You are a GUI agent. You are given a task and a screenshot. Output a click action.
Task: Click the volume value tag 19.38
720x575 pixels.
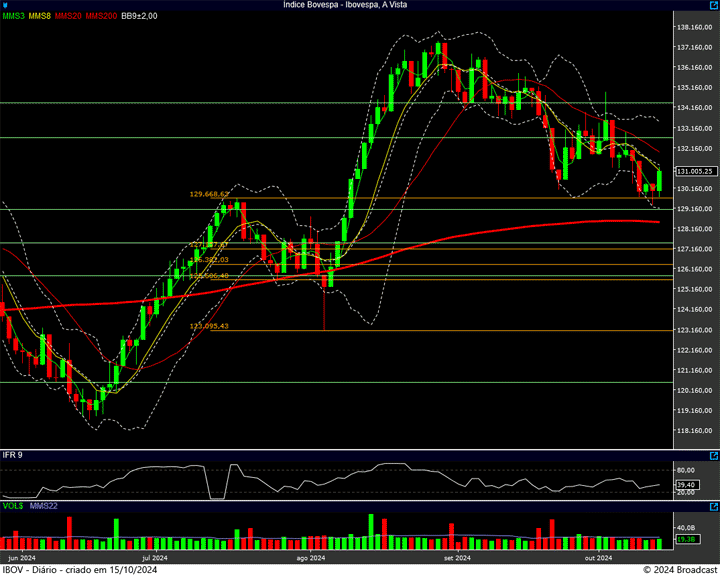[x=685, y=540]
